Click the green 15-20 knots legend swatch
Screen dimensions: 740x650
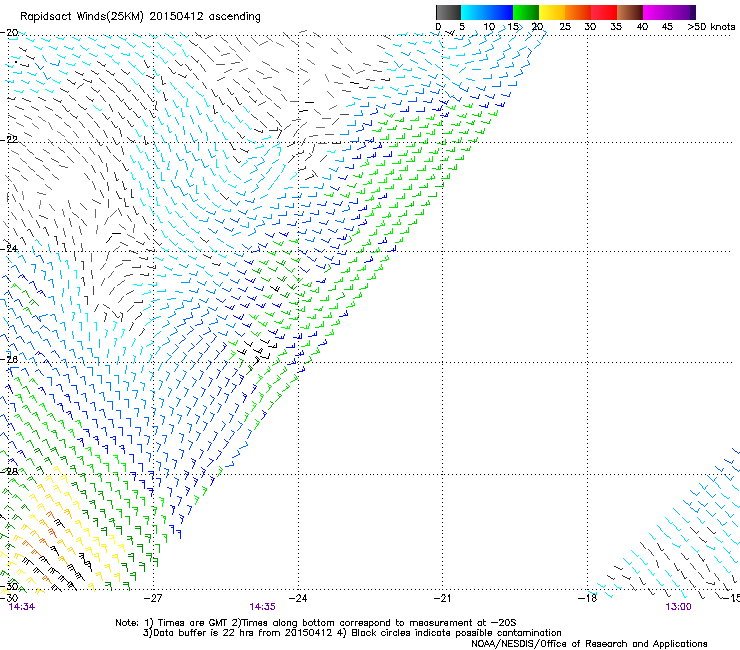526,12
